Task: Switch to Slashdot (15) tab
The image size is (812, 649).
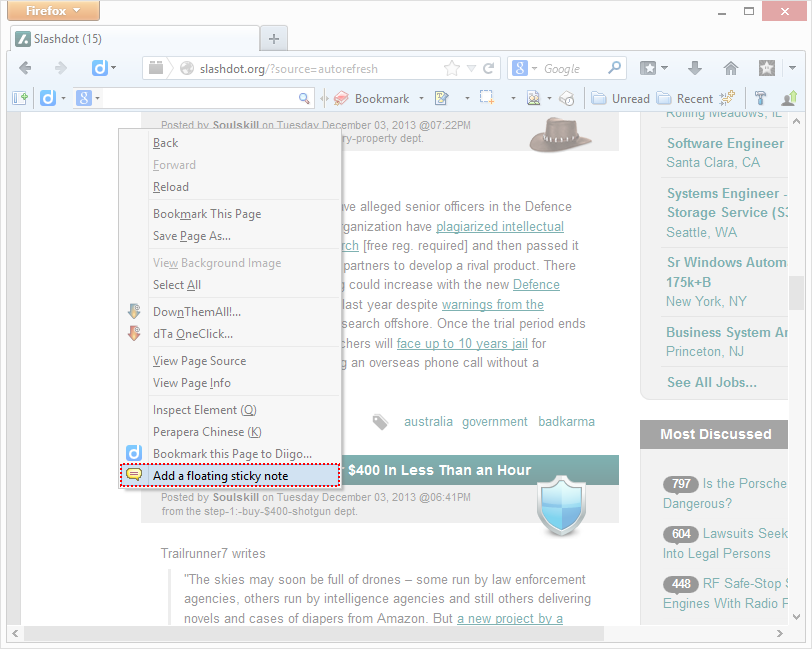Action: (x=135, y=39)
